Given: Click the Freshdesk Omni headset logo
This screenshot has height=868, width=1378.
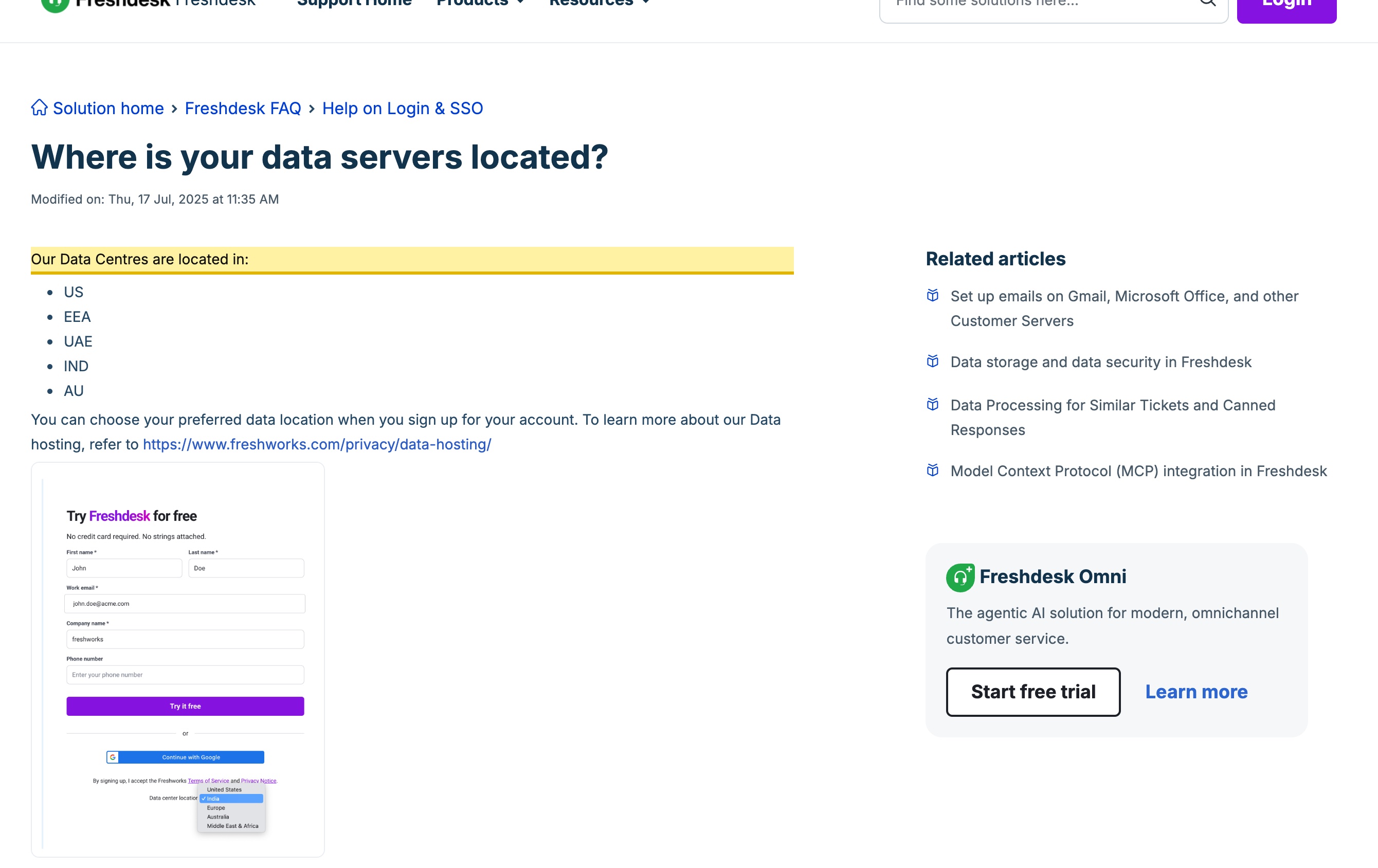Looking at the screenshot, I should point(960,577).
